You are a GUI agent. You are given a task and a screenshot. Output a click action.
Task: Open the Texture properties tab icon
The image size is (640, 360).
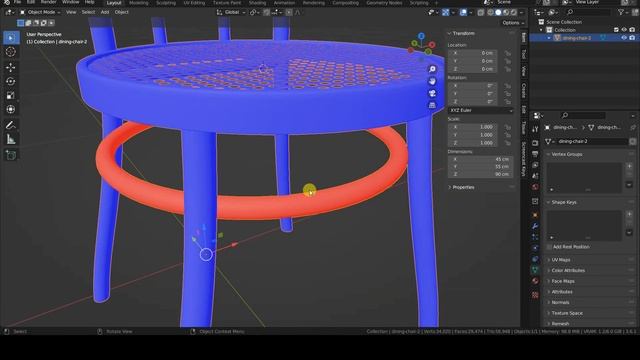[x=535, y=295]
